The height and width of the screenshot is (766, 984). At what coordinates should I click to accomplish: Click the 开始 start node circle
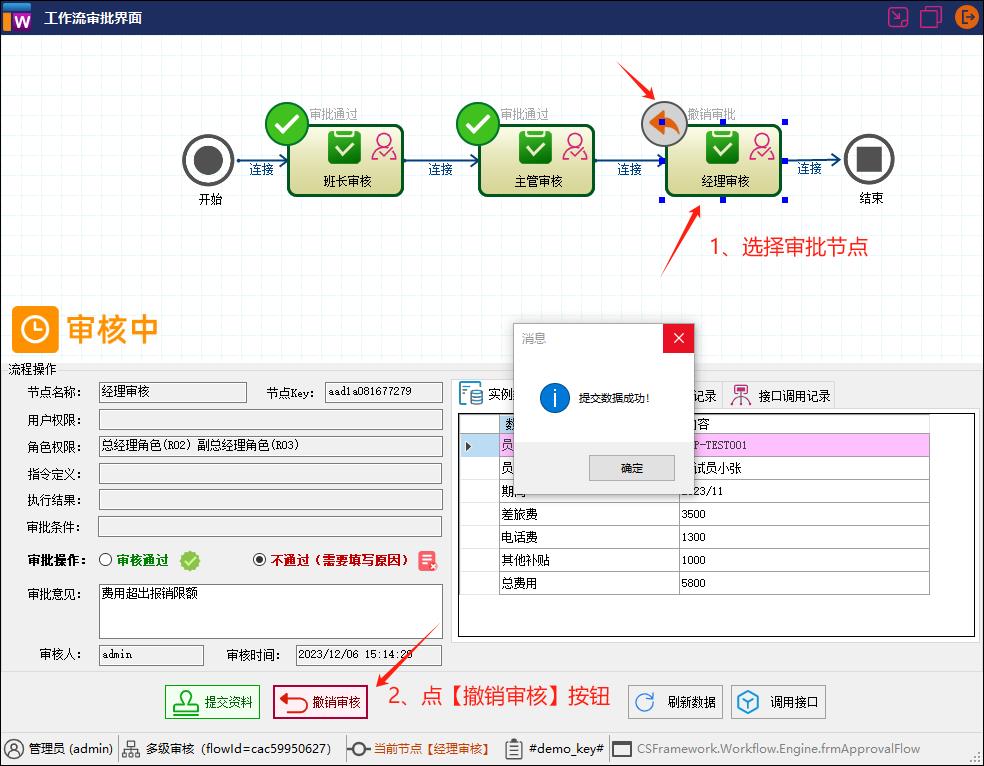point(208,160)
